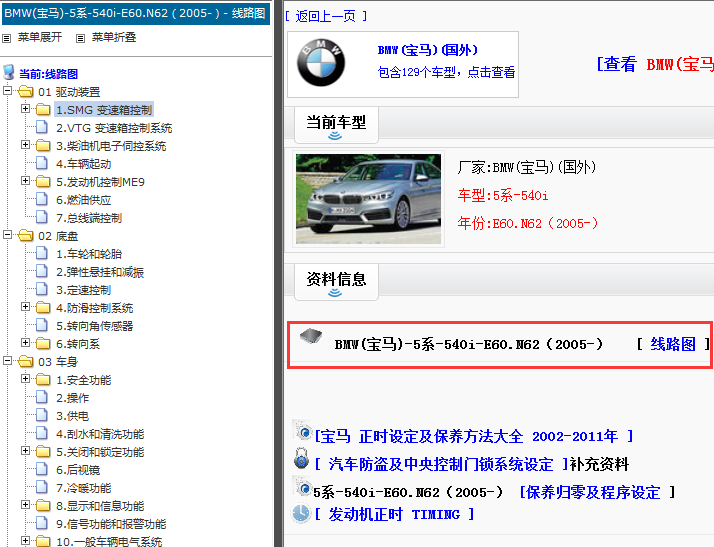This screenshot has width=714, height=547.
Task: Collapse the 03 车身 tree node
Action: point(7,361)
